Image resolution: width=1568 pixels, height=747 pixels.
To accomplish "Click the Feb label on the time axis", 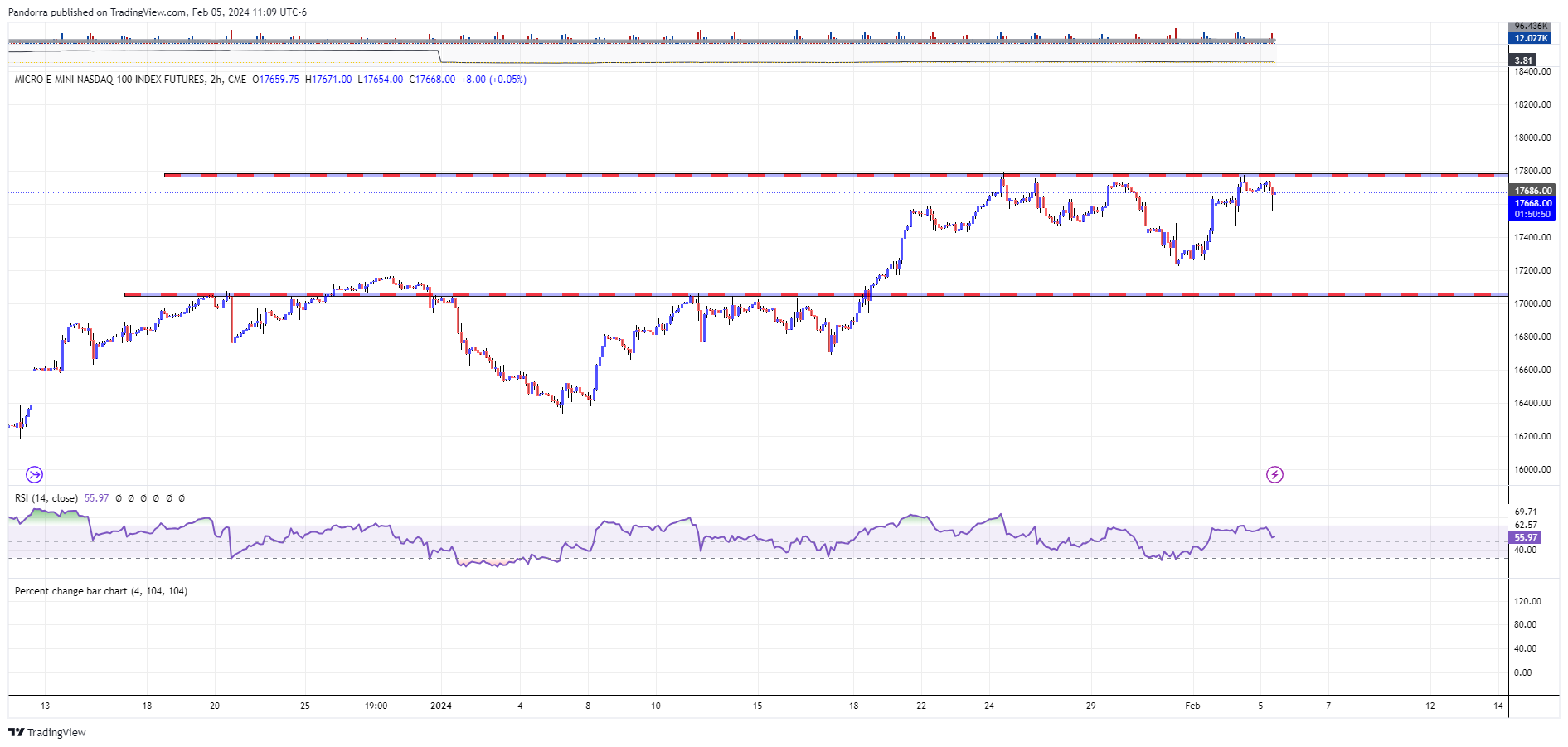I will [x=1192, y=706].
